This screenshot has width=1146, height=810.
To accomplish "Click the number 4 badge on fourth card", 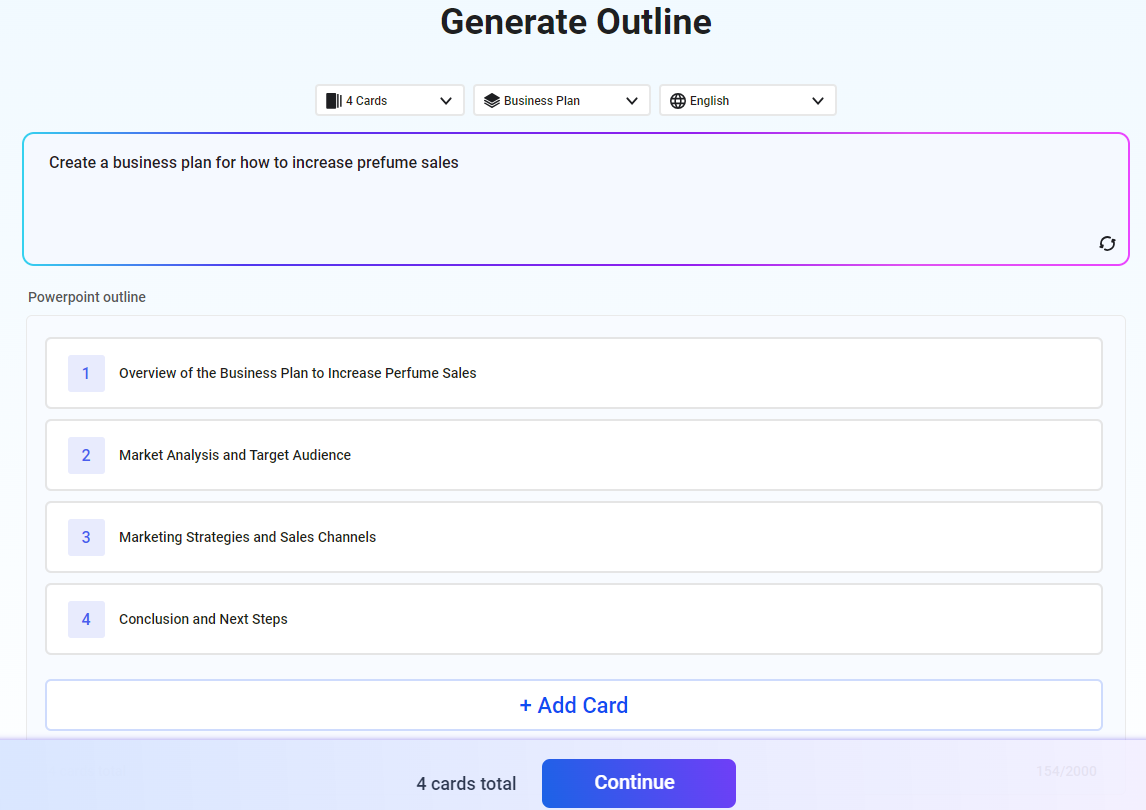I will pyautogui.click(x=86, y=619).
